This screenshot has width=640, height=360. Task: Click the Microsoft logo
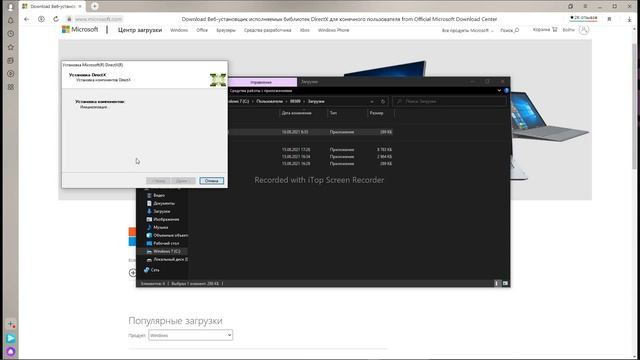coord(80,29)
